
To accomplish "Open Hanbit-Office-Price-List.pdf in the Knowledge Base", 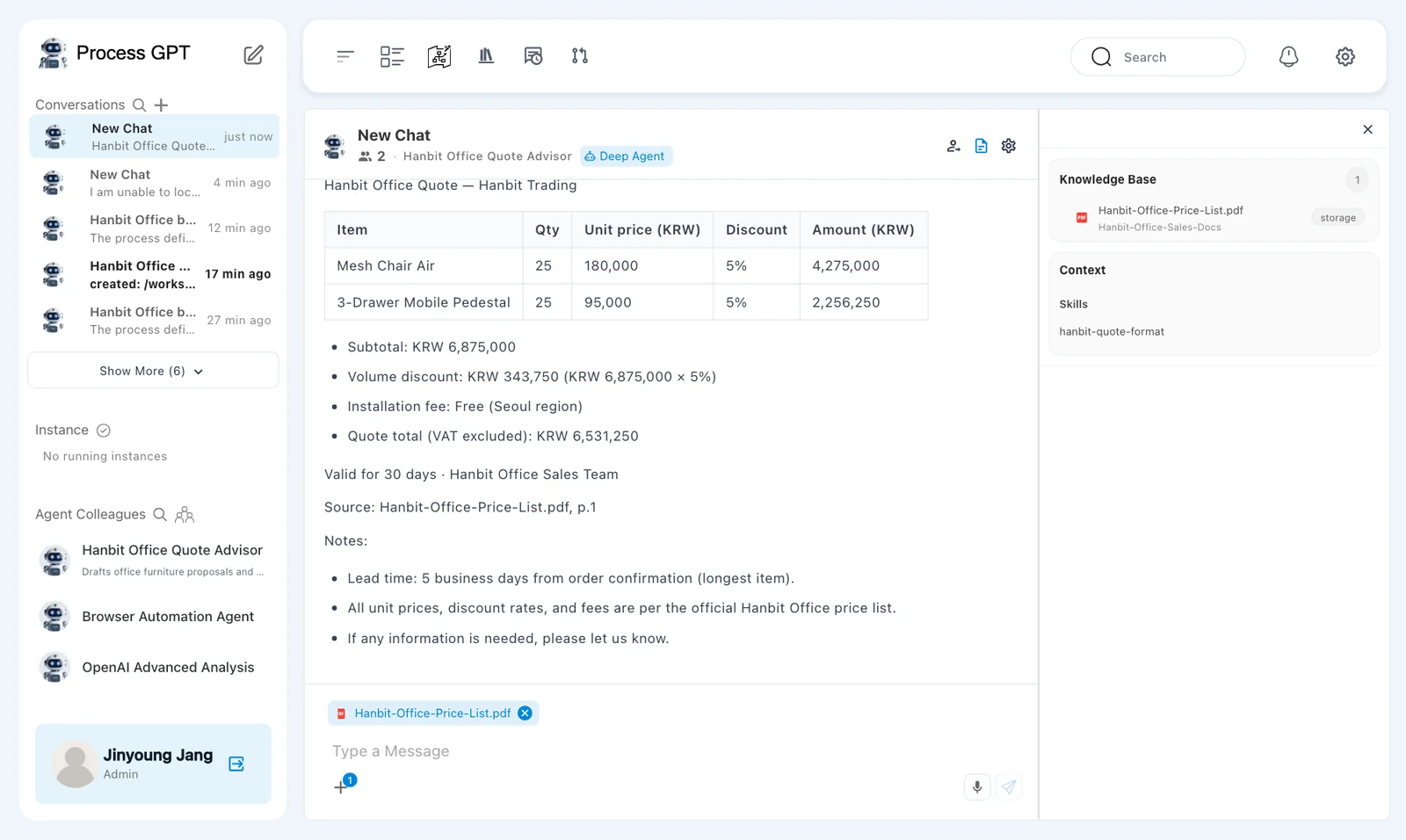I will click(1170, 211).
